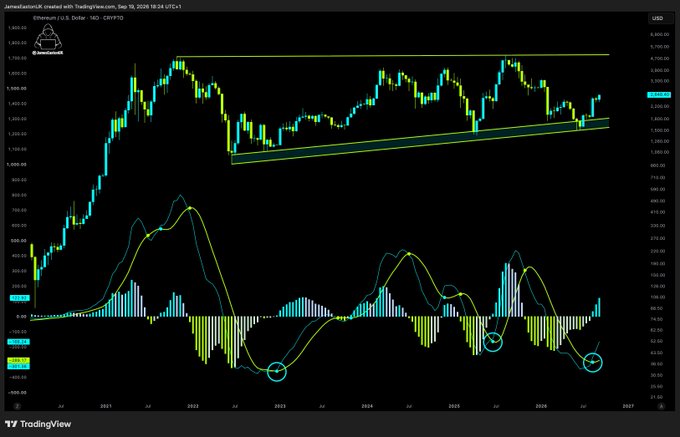
Task: Click the header text created with TradingView.com
Action: [x=95, y=7]
